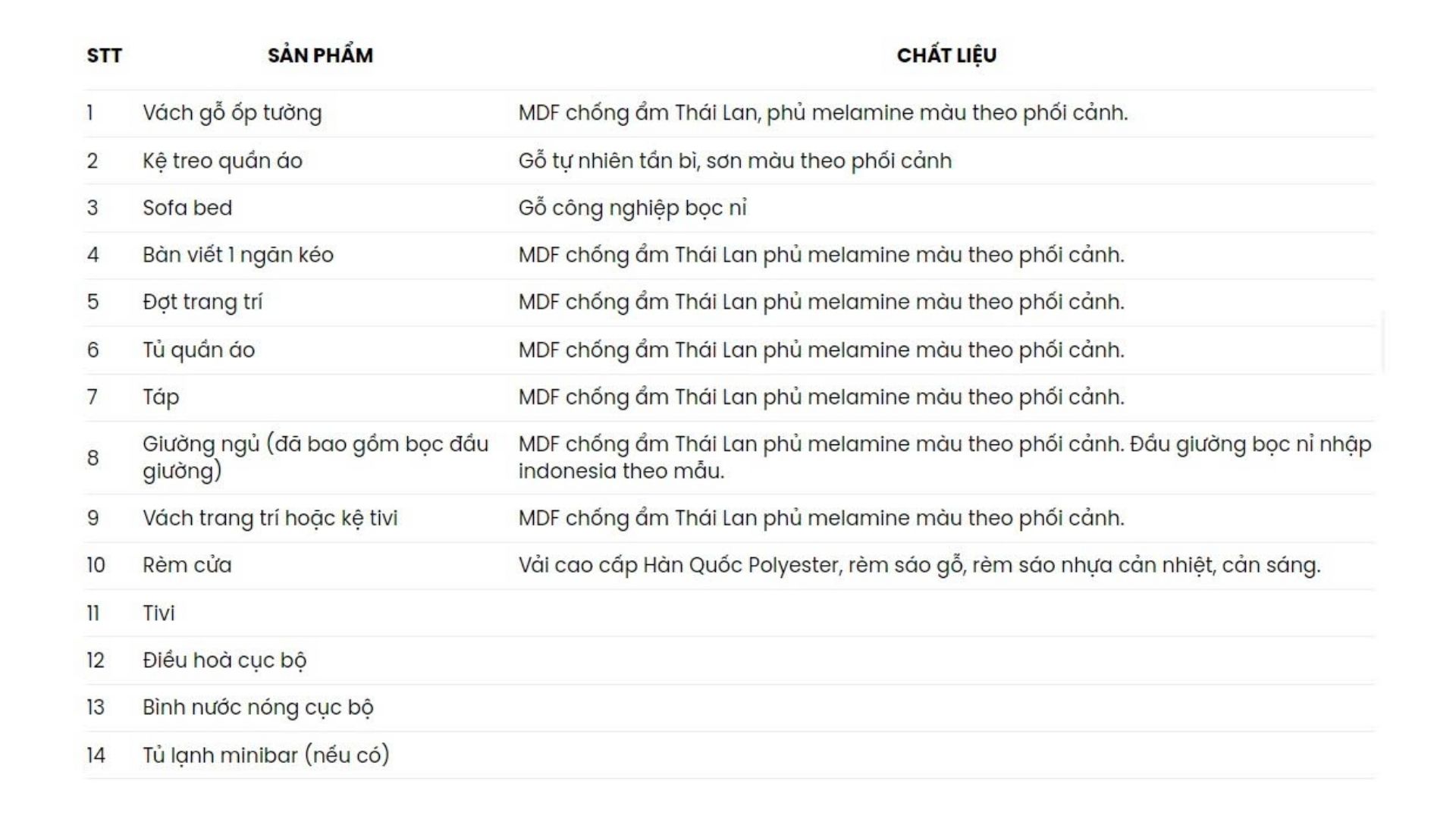The height and width of the screenshot is (819, 1456).
Task: Select Điều hoà cục bộ row
Action: (730, 661)
